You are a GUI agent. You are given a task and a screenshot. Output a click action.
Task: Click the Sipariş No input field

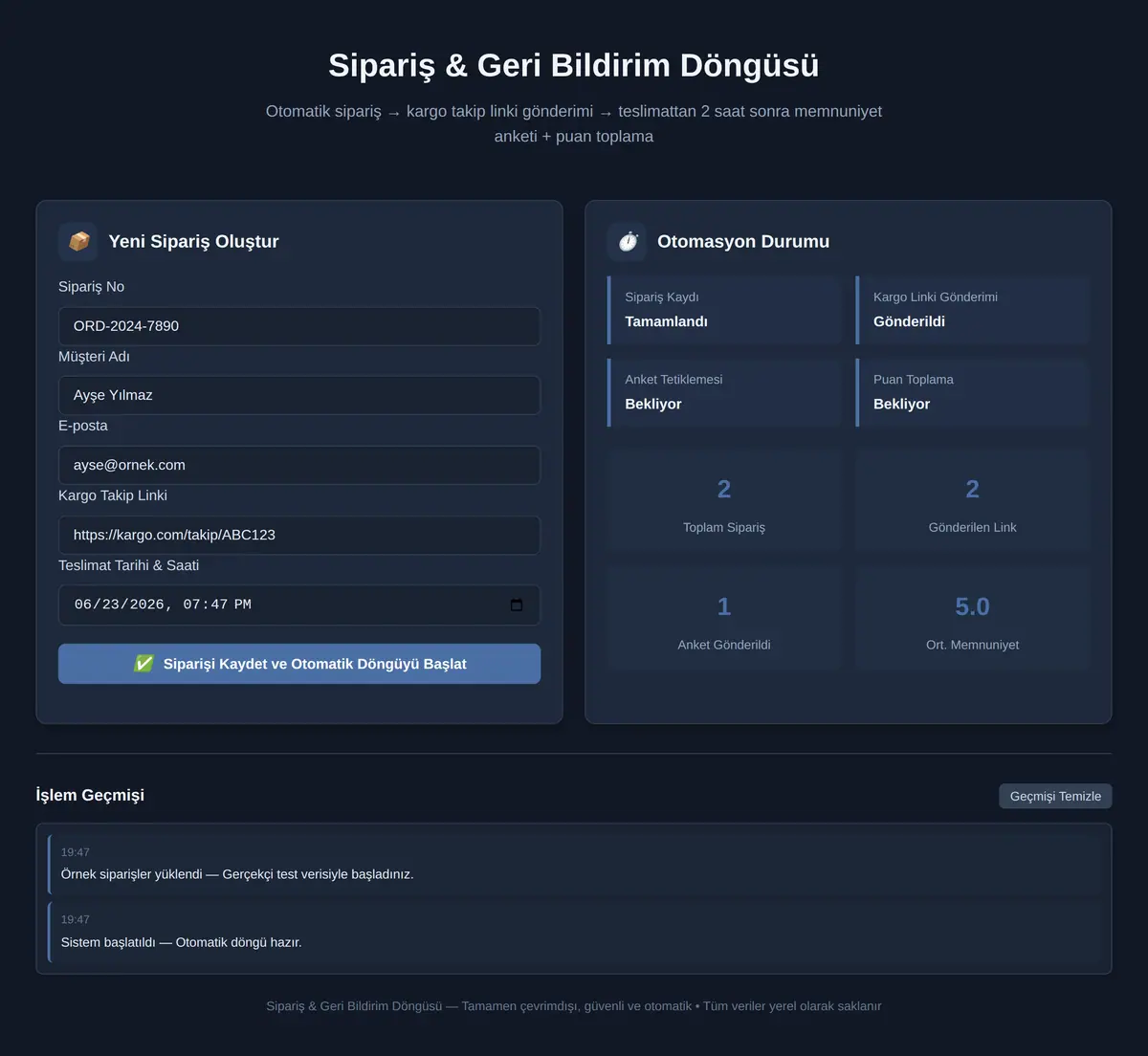click(299, 326)
